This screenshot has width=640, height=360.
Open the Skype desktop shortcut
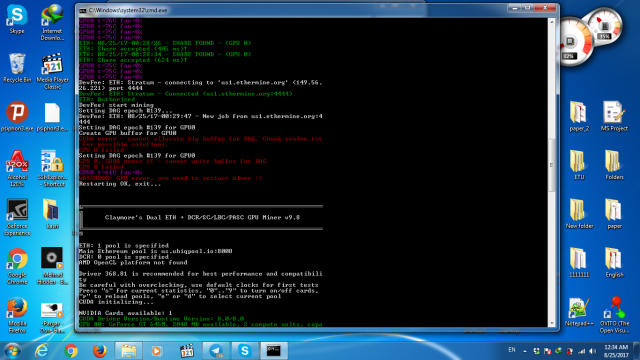coord(17,19)
